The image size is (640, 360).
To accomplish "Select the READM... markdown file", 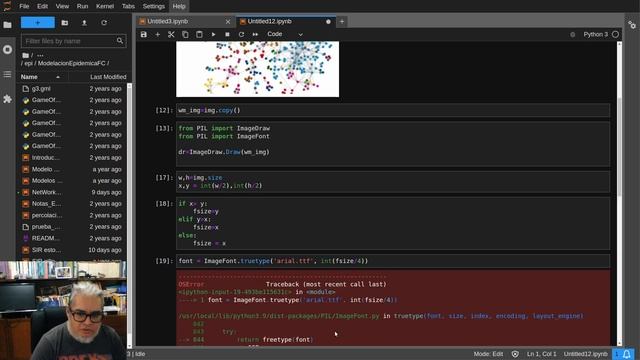I will tap(72, 238).
